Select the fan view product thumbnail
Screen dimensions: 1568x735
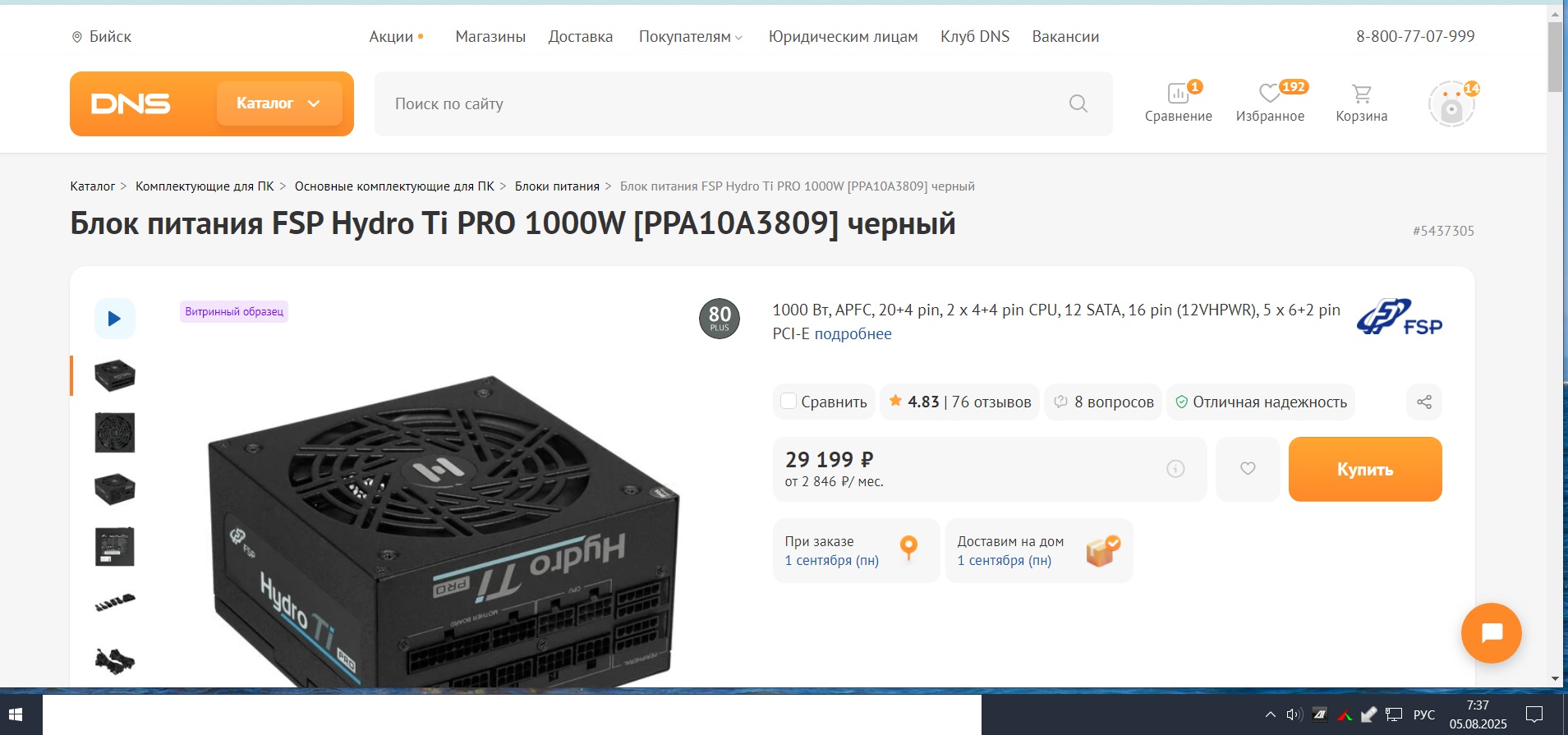pyautogui.click(x=115, y=433)
